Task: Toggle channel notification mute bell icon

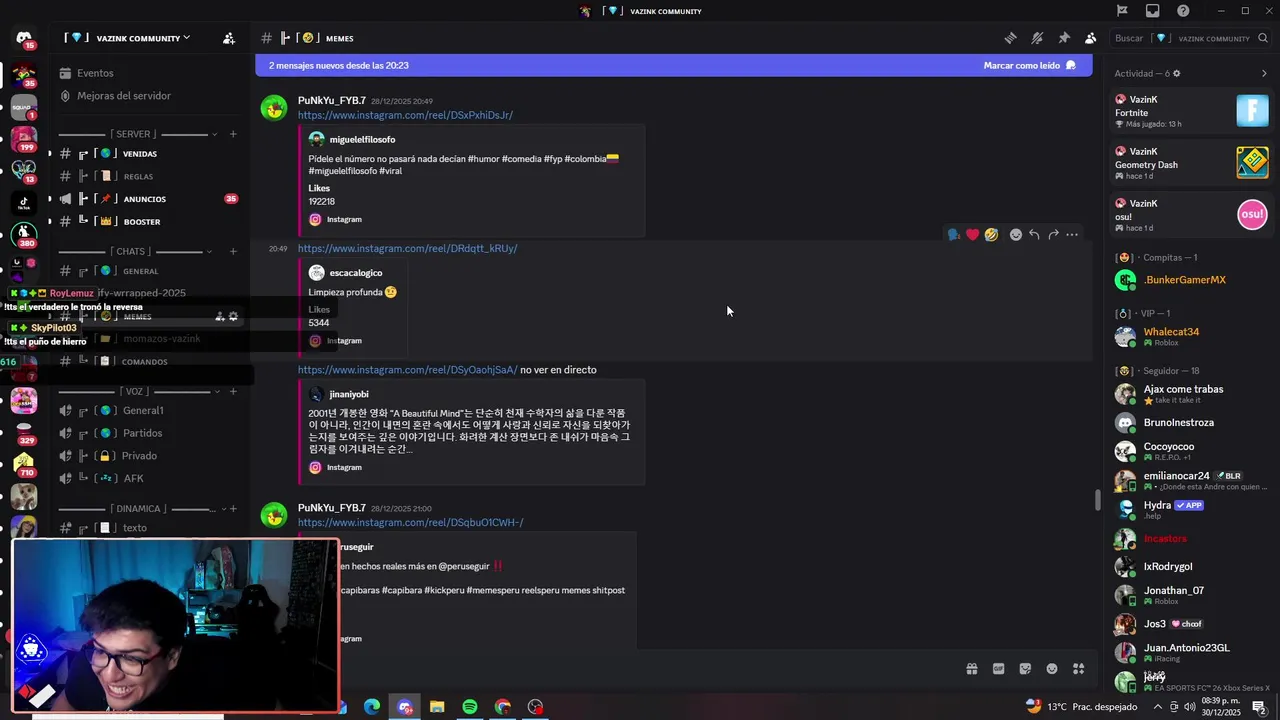Action: click(1037, 38)
